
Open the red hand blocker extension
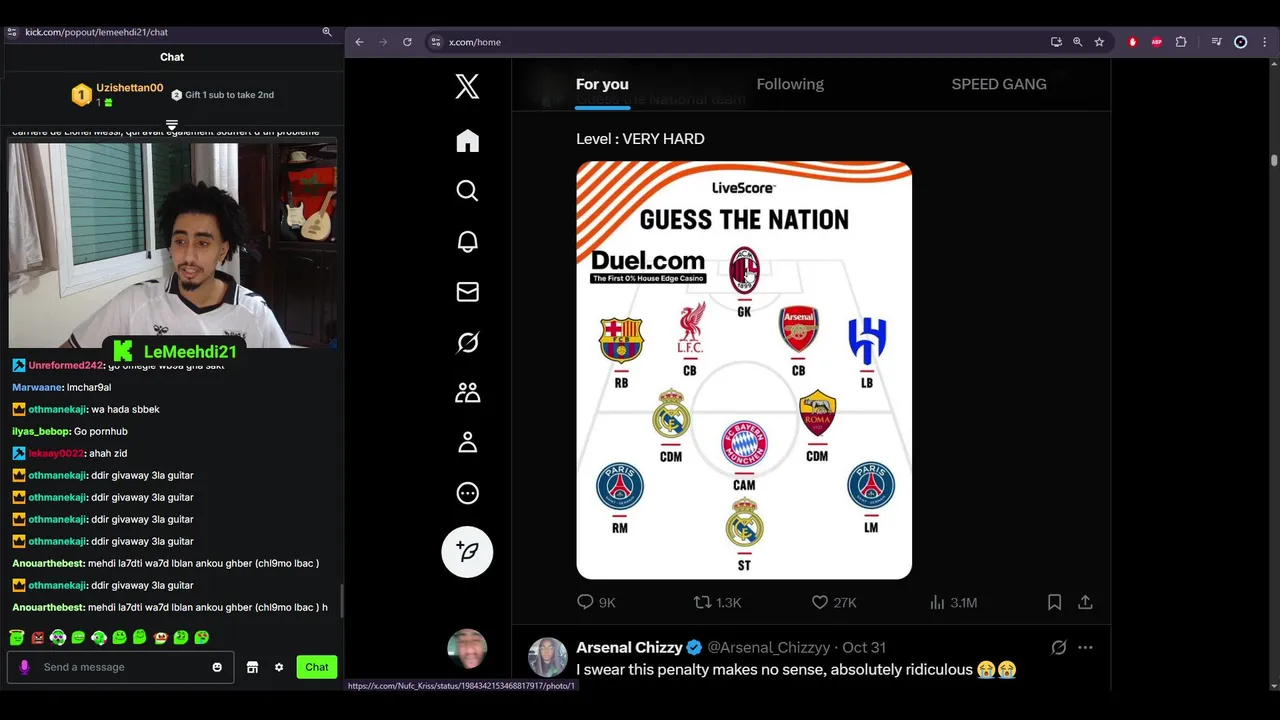[1133, 42]
